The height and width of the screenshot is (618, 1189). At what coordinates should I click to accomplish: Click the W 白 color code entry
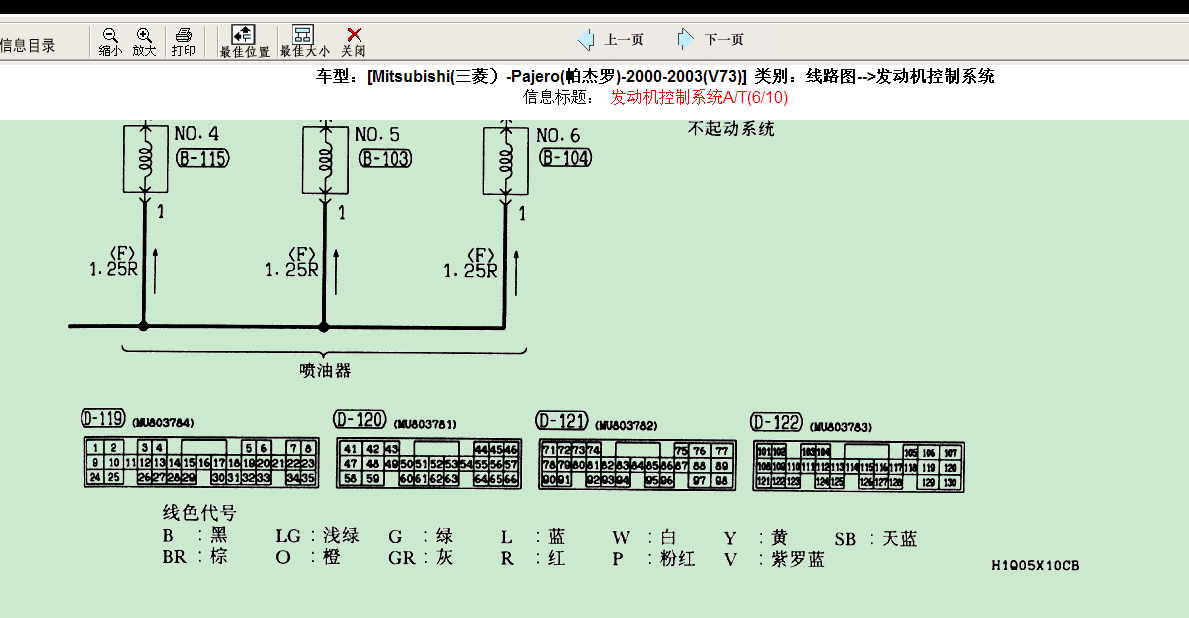[x=645, y=538]
